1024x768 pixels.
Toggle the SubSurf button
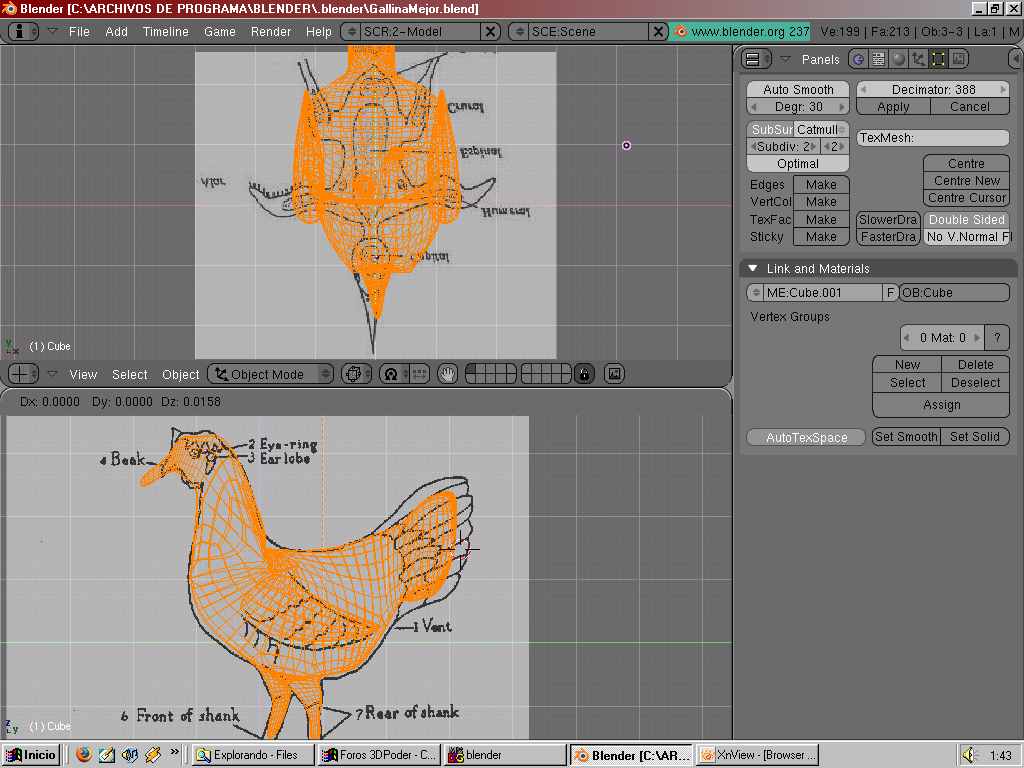click(770, 129)
